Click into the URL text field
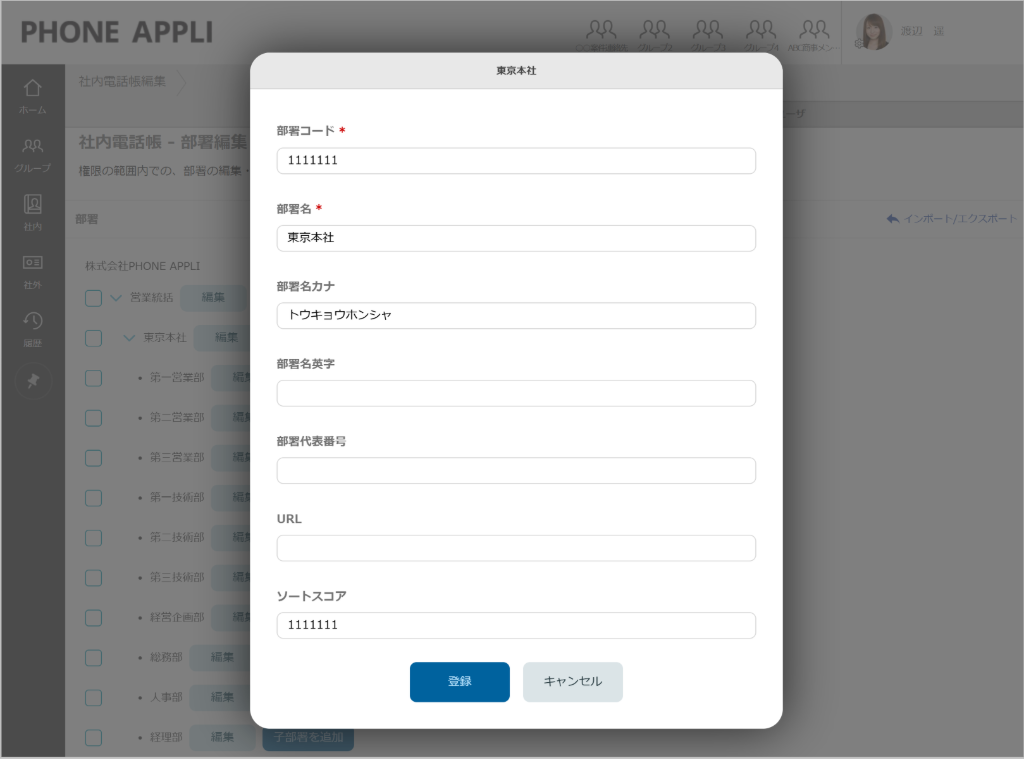The height and width of the screenshot is (759, 1024). 516,548
